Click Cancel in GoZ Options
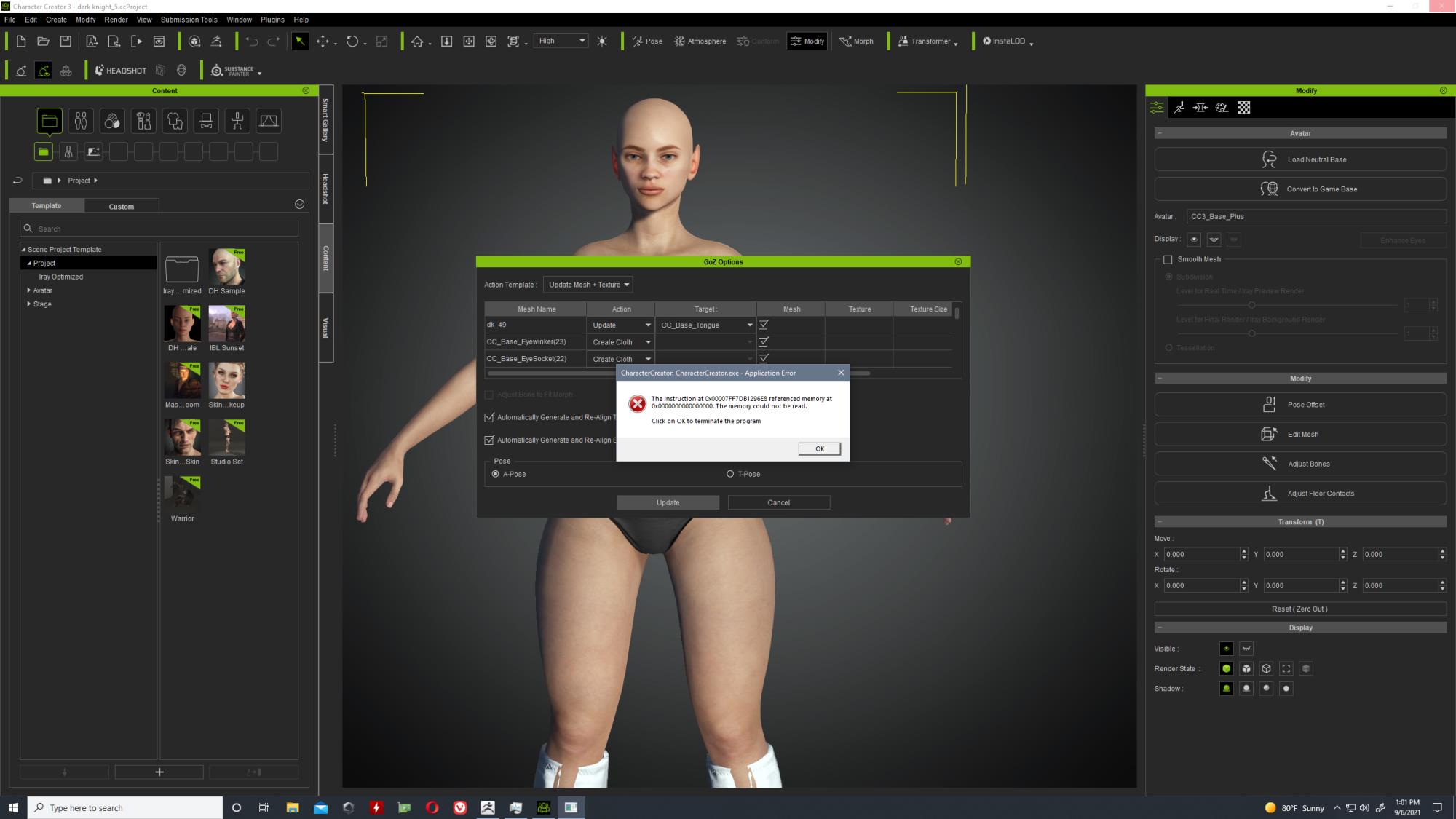Image resolution: width=1456 pixels, height=819 pixels. pos(778,502)
